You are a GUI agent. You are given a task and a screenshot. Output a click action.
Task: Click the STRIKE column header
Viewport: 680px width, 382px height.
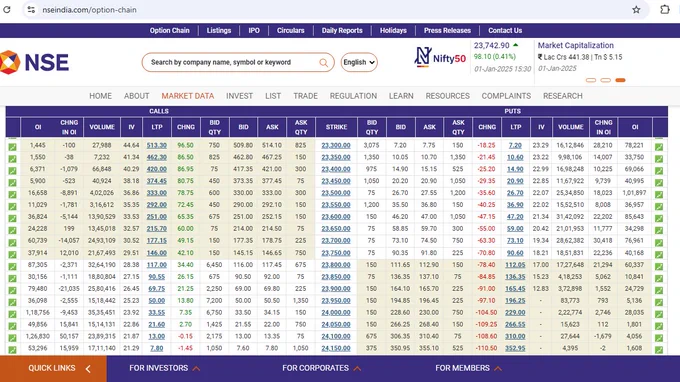337,127
